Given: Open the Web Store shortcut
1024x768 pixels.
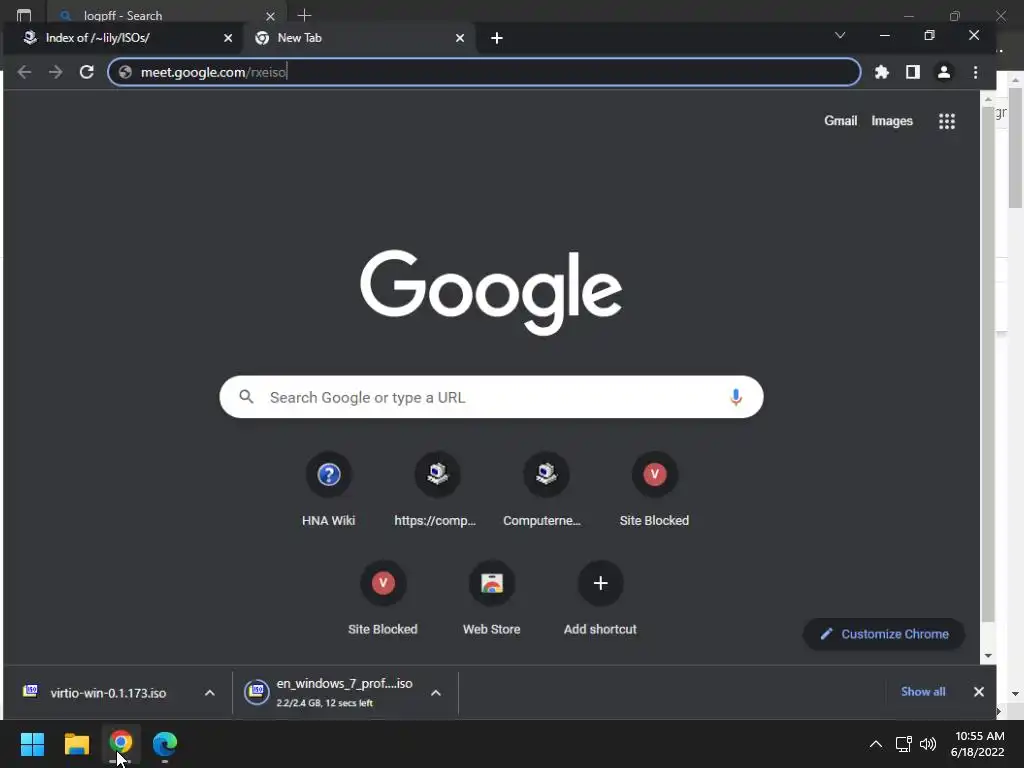Looking at the screenshot, I should click(492, 598).
